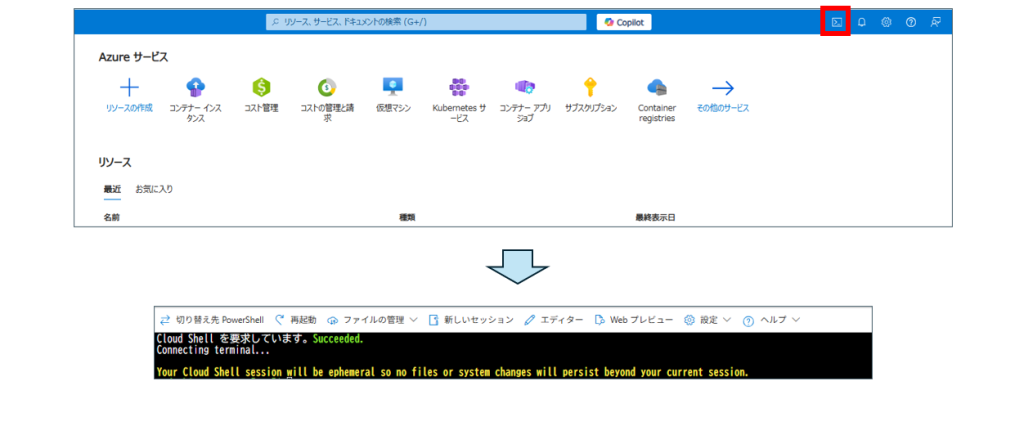Click the リソース section heading
This screenshot has width=1024, height=426.
click(114, 162)
